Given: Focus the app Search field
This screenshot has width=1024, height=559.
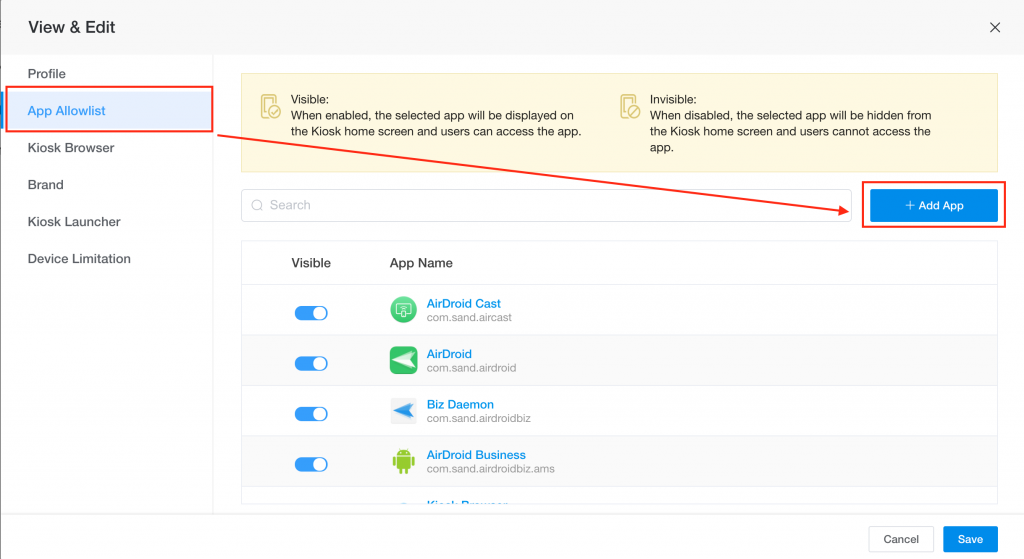Looking at the screenshot, I should pos(546,205).
